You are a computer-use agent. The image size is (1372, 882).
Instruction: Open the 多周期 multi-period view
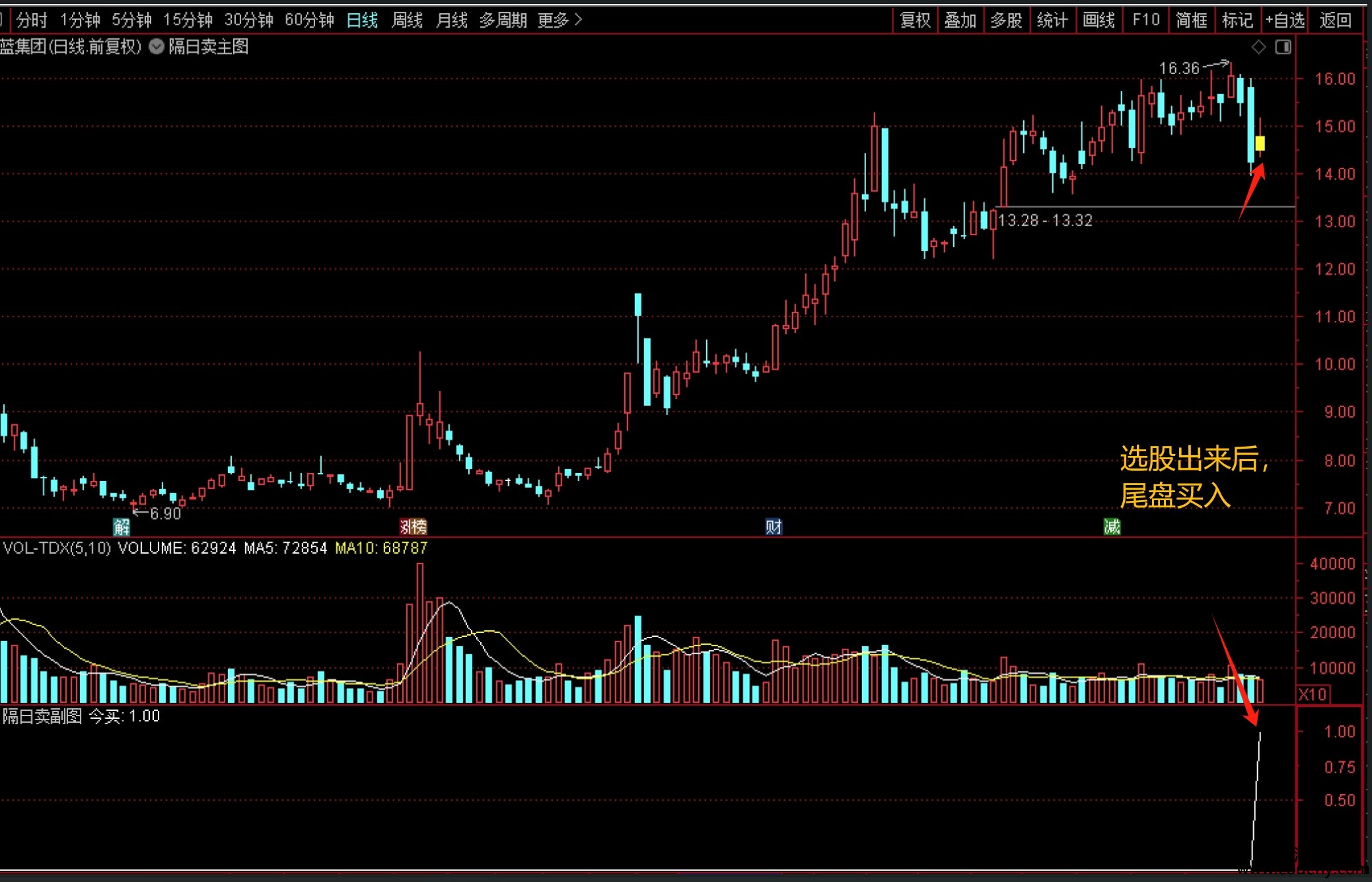tap(503, 20)
